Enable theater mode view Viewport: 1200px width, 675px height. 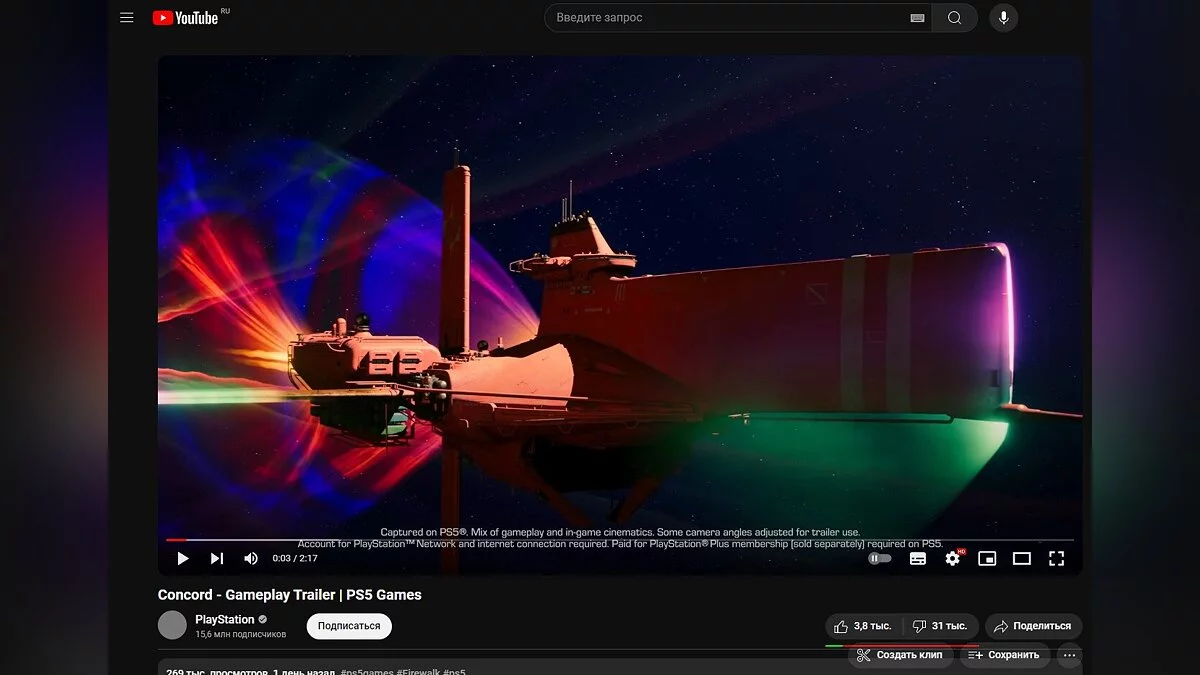point(1022,558)
